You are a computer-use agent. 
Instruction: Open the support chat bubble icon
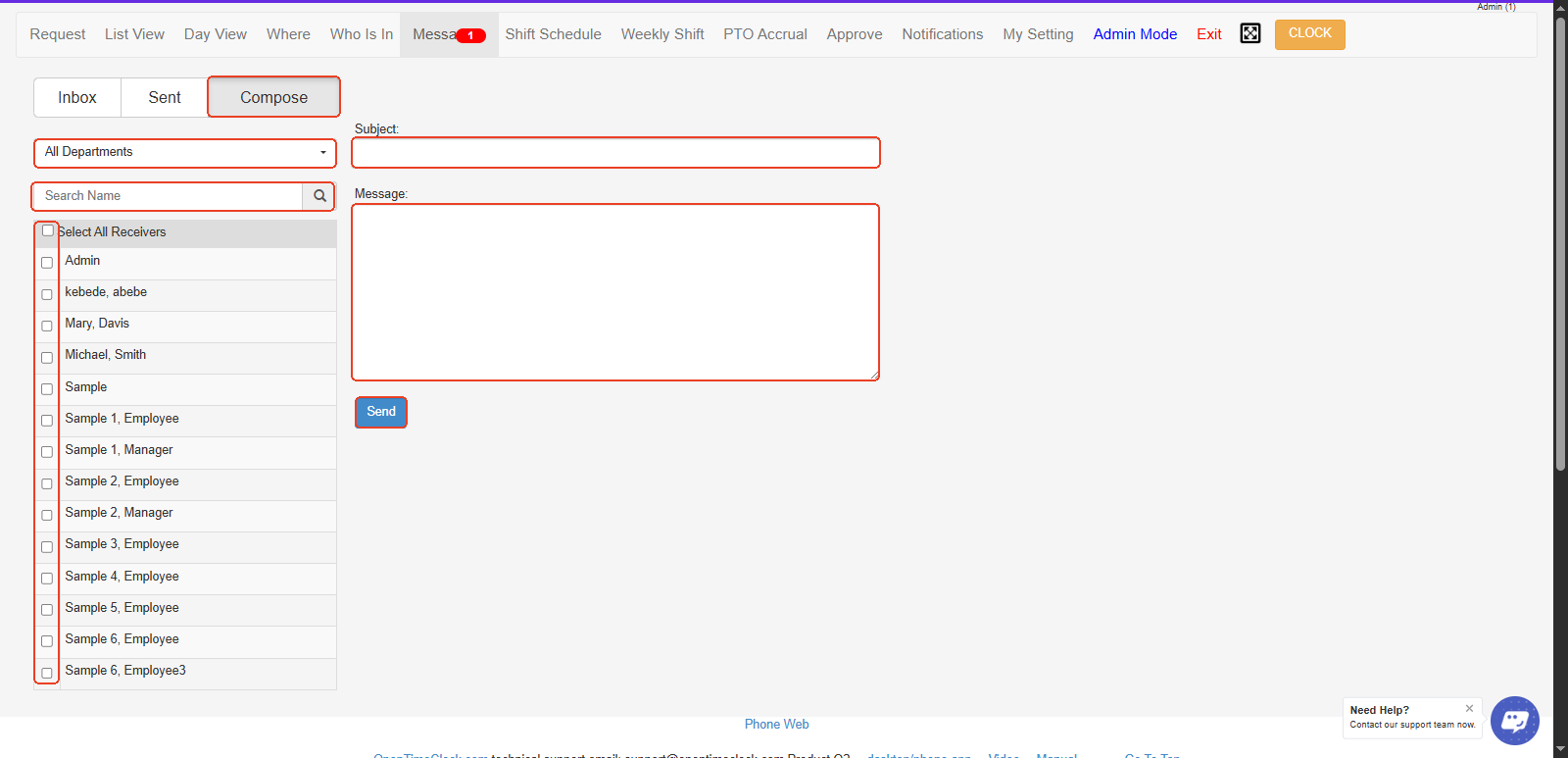click(1514, 721)
